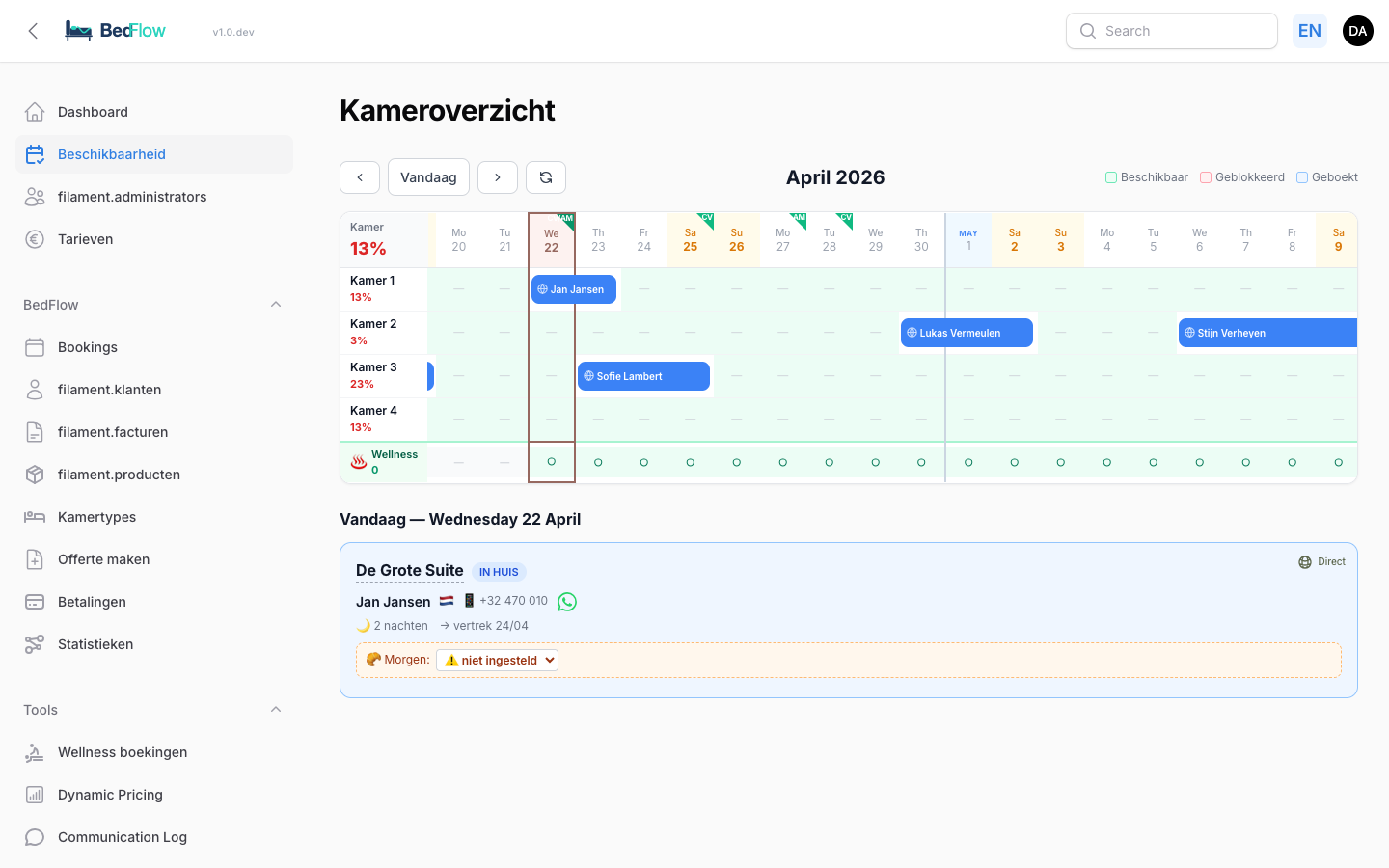This screenshot has width=1389, height=868.
Task: Navigate to Dynamic Pricing page
Action: tap(110, 795)
